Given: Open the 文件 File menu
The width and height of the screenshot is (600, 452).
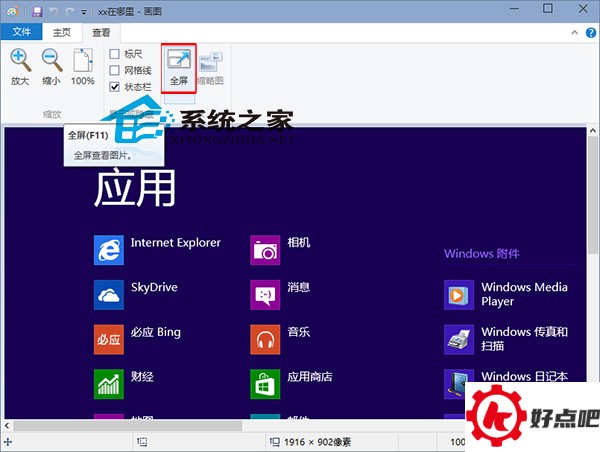Looking at the screenshot, I should 21,31.
